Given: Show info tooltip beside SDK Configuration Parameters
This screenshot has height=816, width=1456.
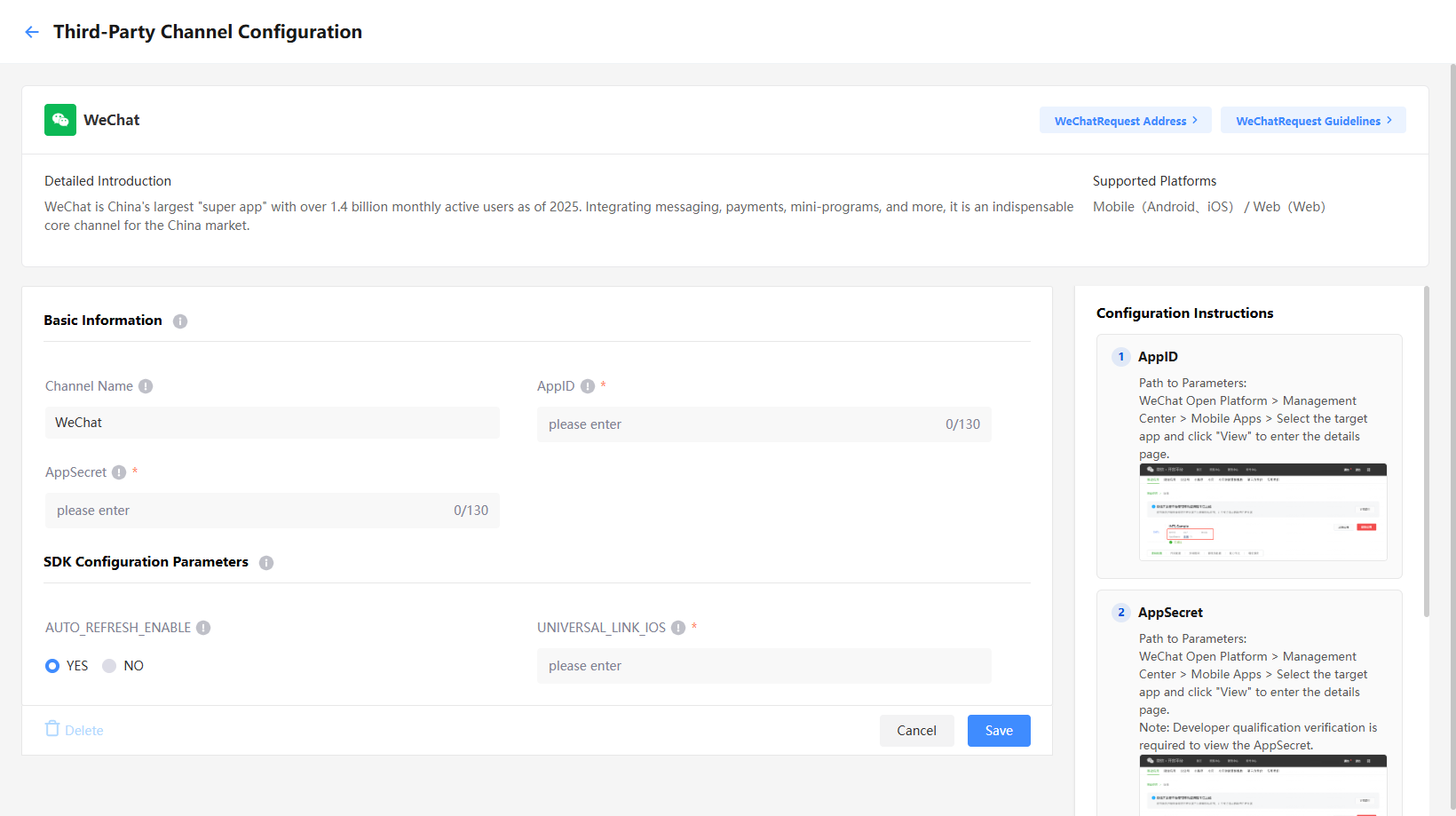Looking at the screenshot, I should tap(266, 563).
